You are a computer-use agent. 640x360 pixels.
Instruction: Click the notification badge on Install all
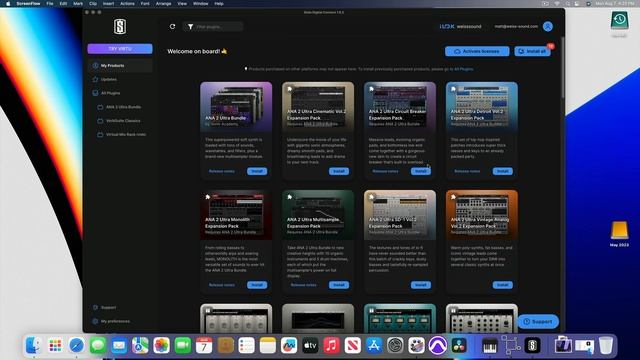pos(551,46)
